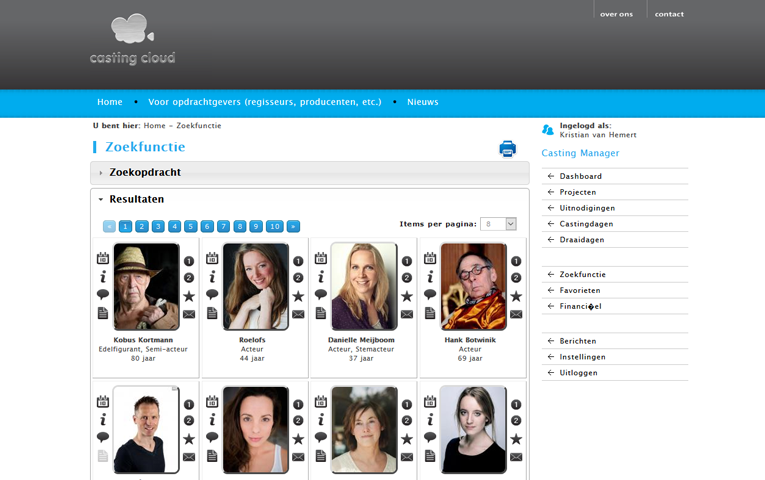Expand the Zoekopdracht section
765x480 pixels.
310,172
